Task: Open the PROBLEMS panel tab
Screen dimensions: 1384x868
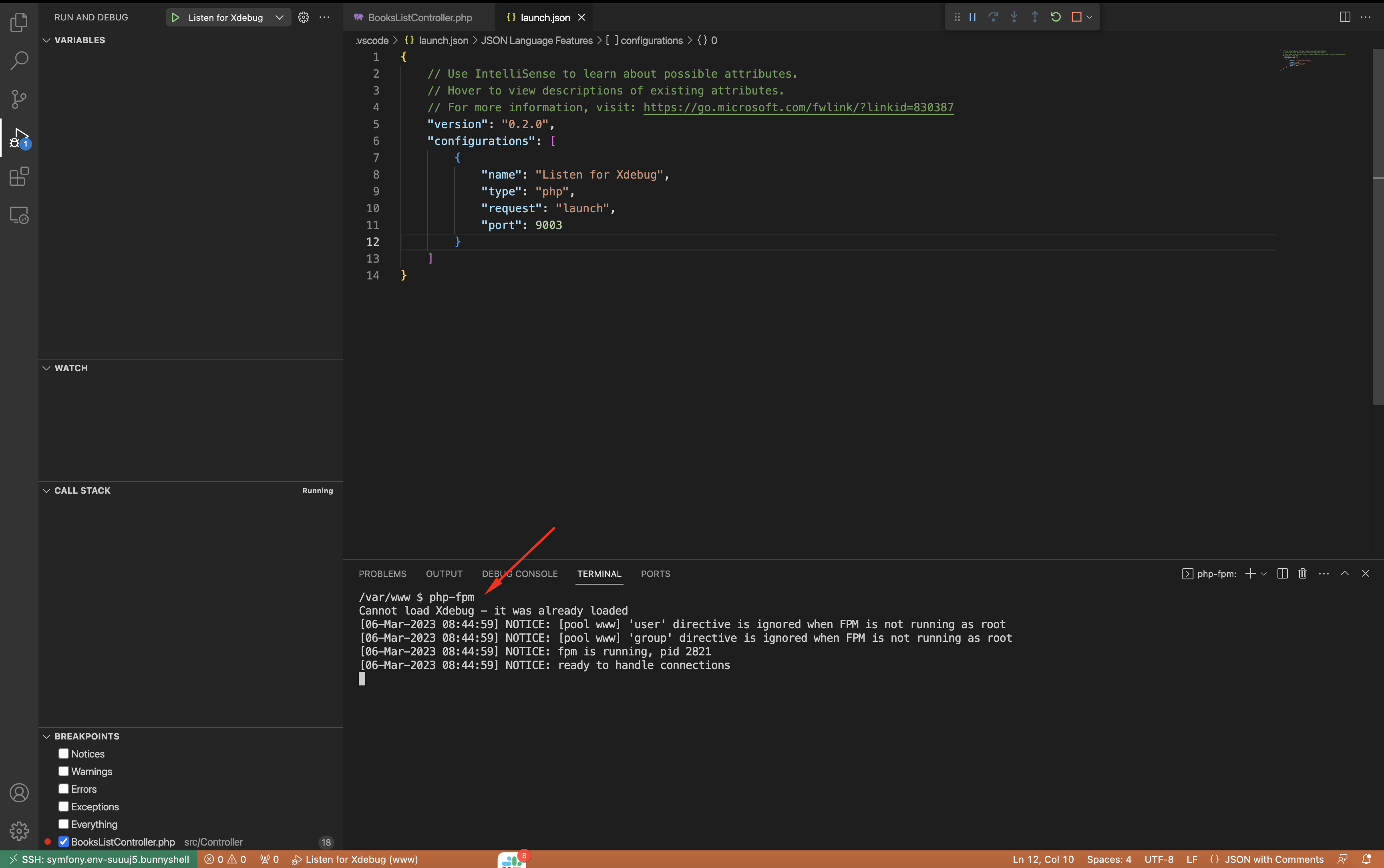Action: pyautogui.click(x=382, y=574)
